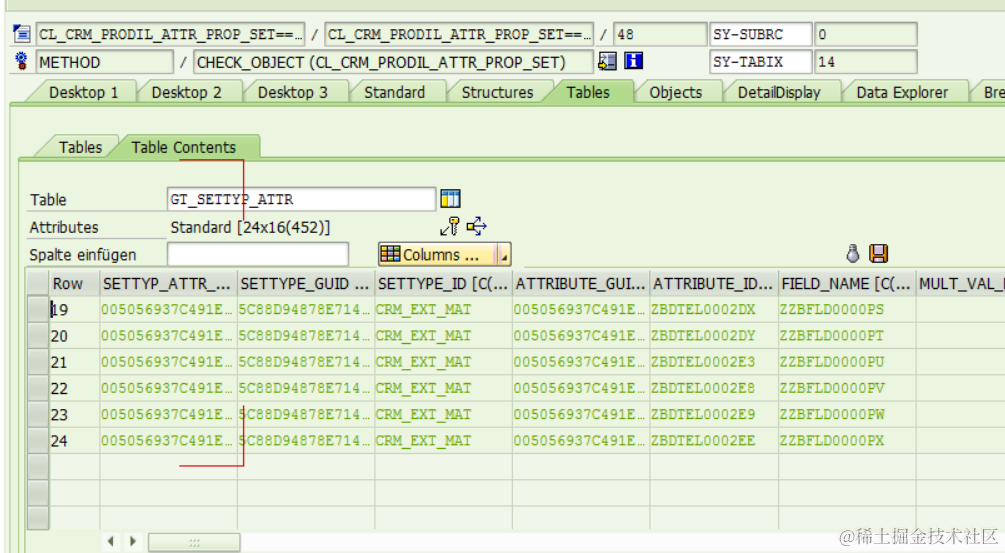The width and height of the screenshot is (1005, 553).
Task: Click the Columns ... button
Action: pyautogui.click(x=438, y=254)
